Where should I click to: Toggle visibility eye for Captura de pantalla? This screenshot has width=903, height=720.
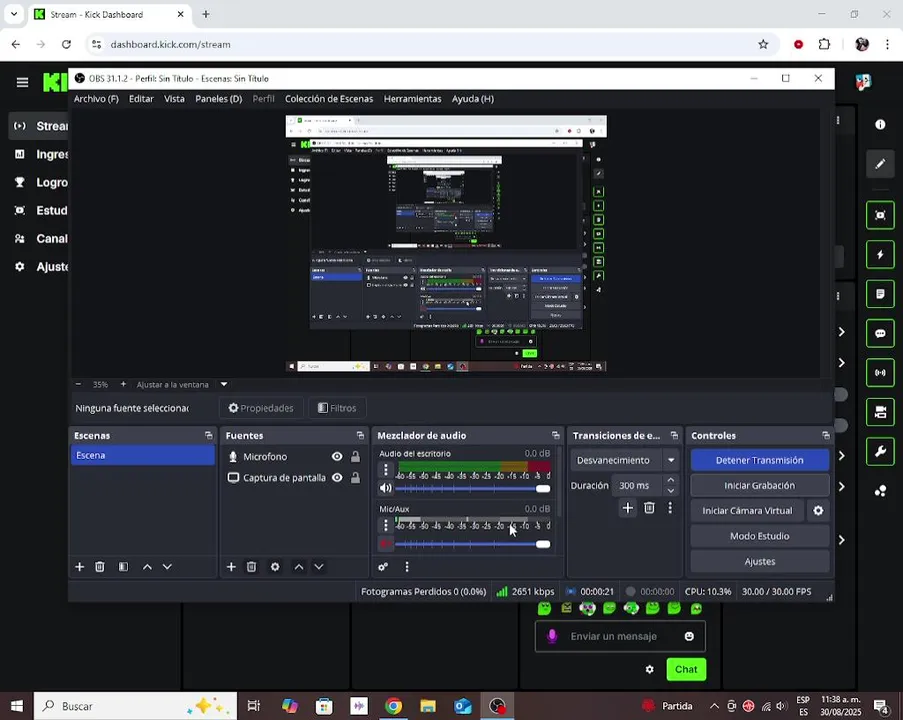coord(337,478)
